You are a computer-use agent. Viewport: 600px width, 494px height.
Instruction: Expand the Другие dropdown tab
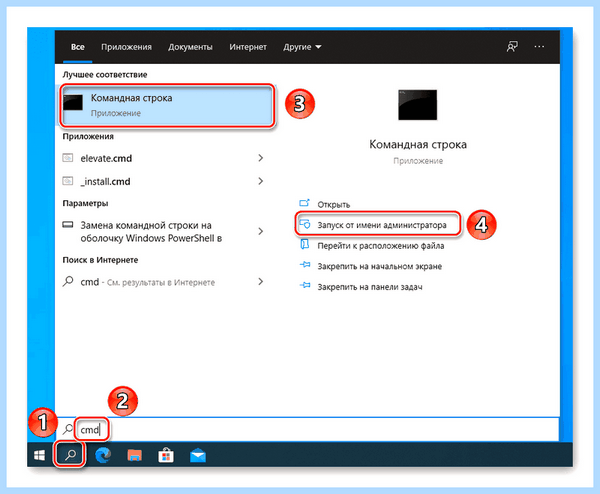[x=302, y=47]
